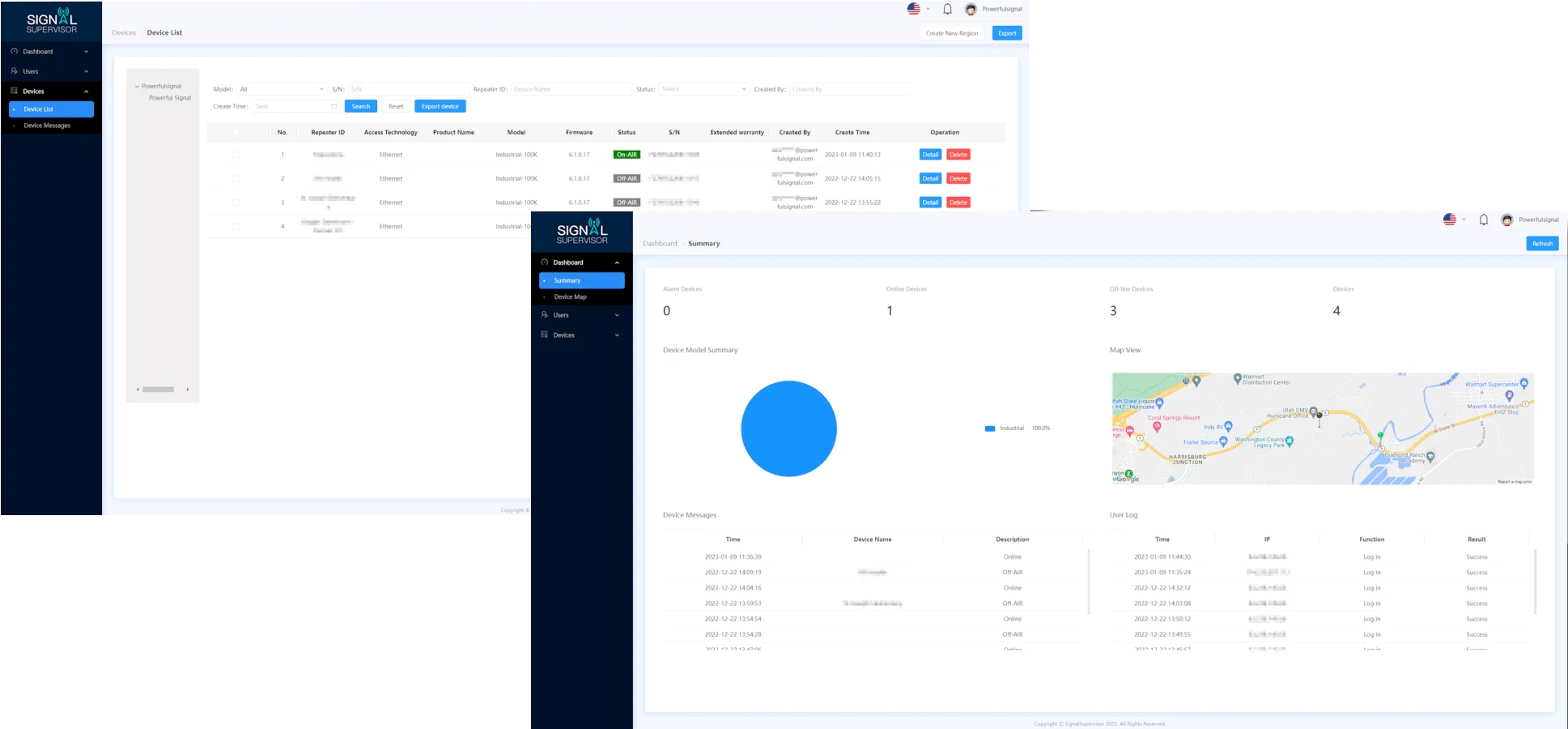Screen dimensions: 1568x729
Task: Click notification bell beside the Export button
Action: tap(947, 10)
